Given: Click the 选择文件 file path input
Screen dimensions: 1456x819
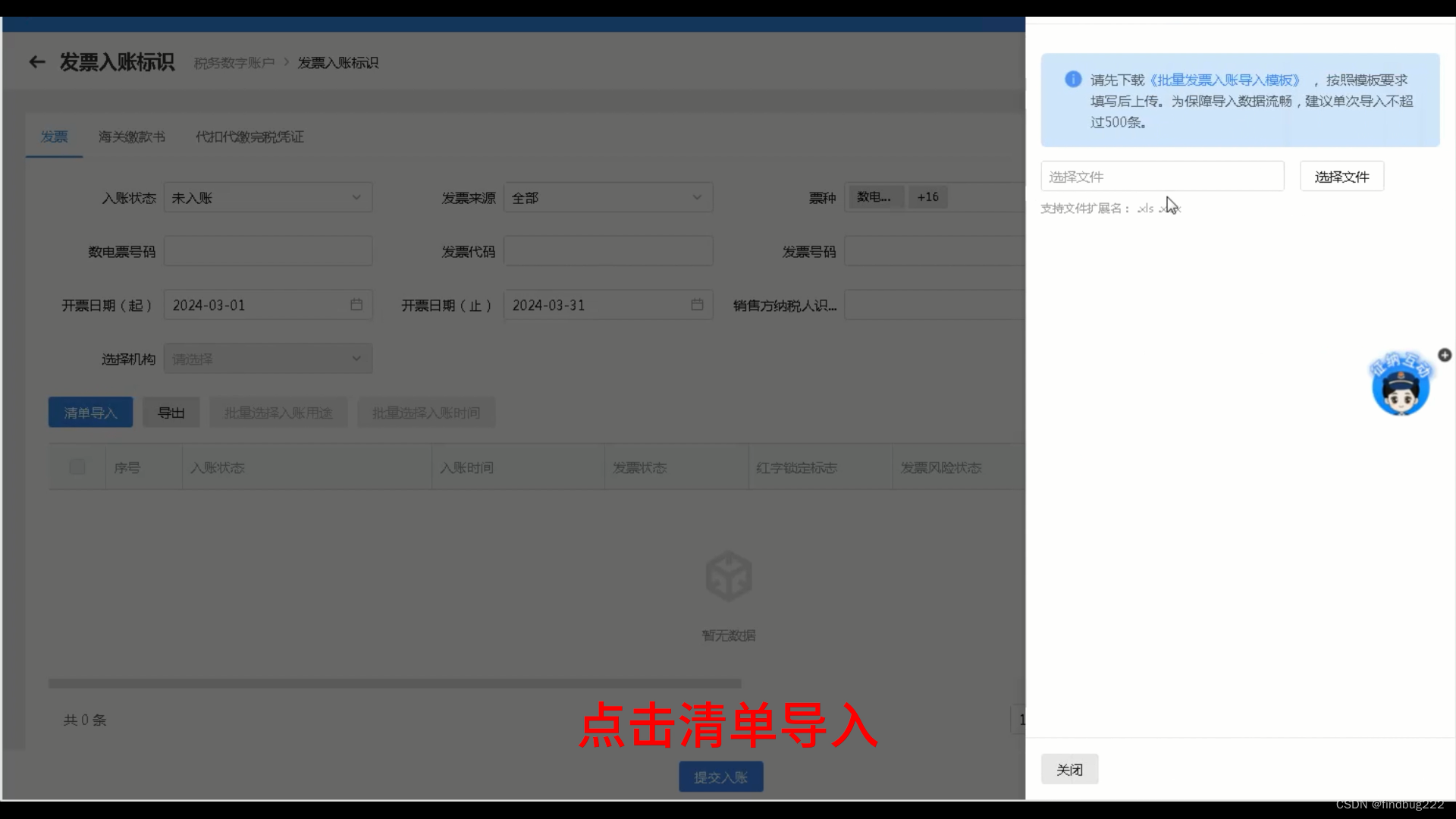Looking at the screenshot, I should [x=1162, y=176].
